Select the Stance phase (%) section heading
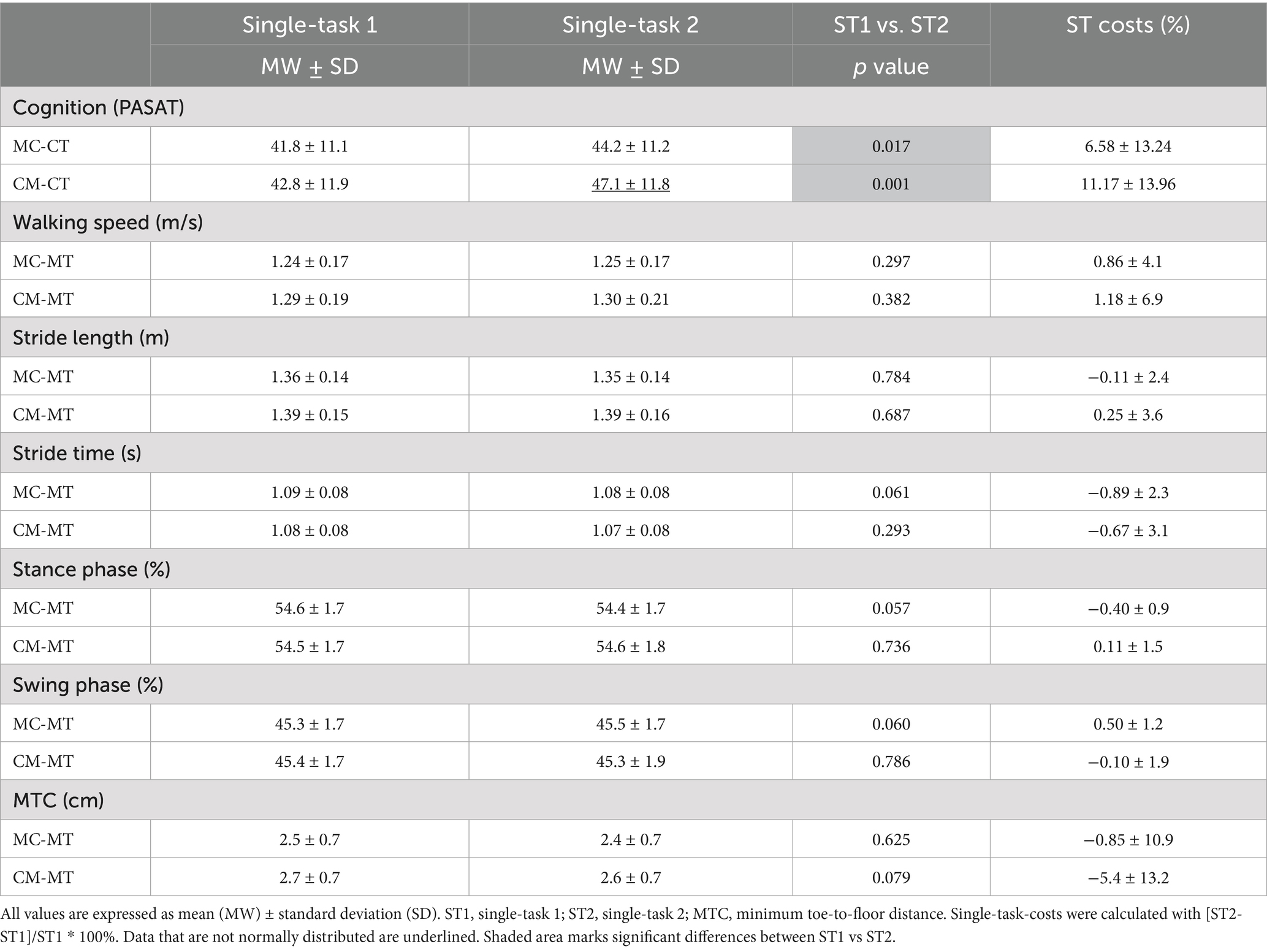 pos(91,569)
